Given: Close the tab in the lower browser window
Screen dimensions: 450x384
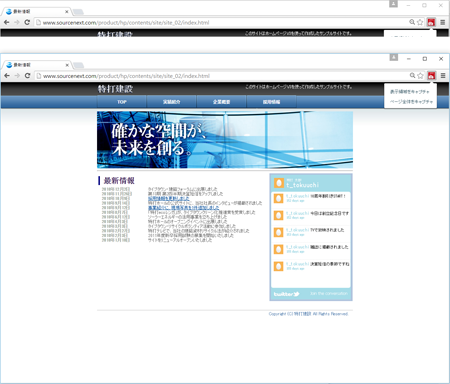Looking at the screenshot, I should [67, 65].
